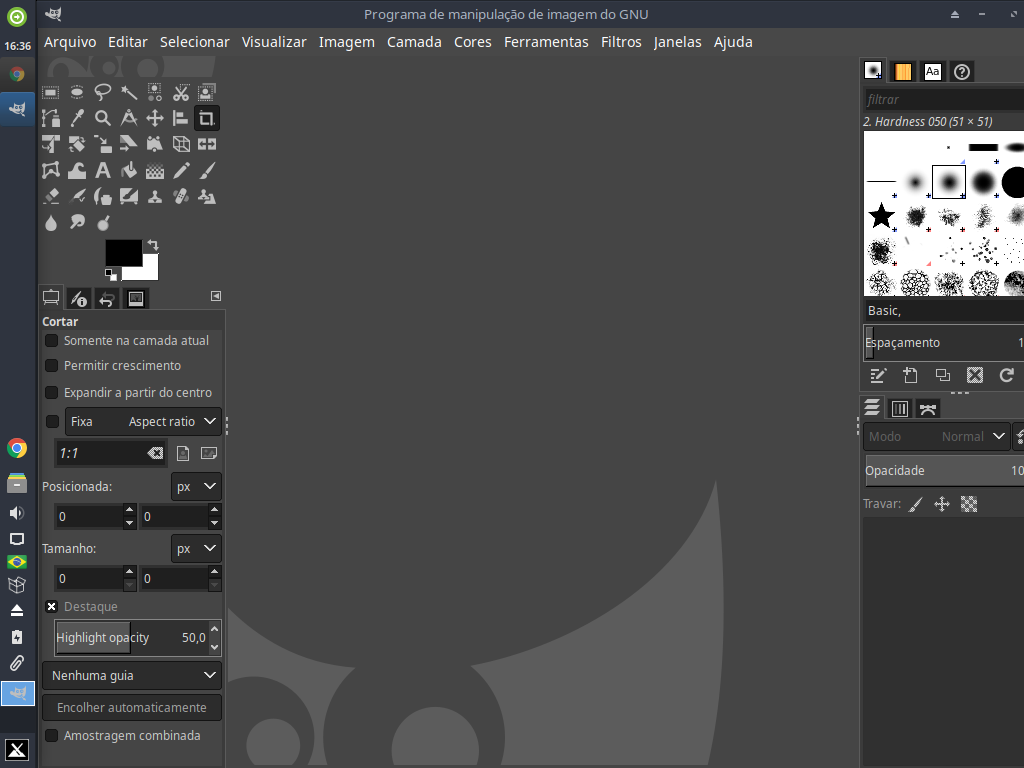This screenshot has width=1024, height=768.
Task: Choose the Pencil tool
Action: [181, 170]
